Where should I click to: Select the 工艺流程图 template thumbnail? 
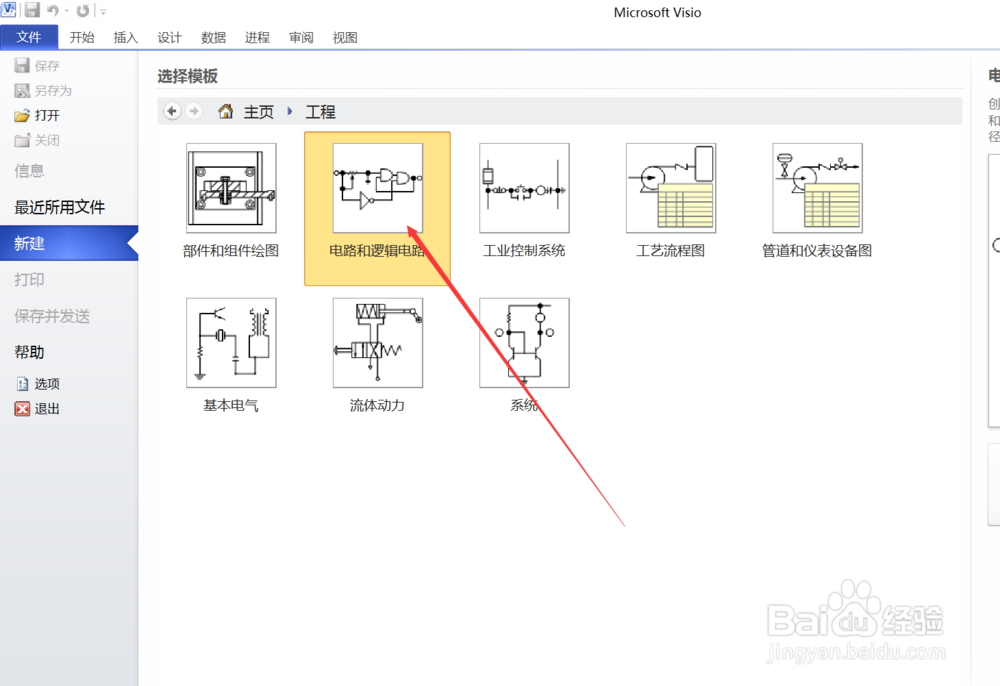(x=671, y=188)
